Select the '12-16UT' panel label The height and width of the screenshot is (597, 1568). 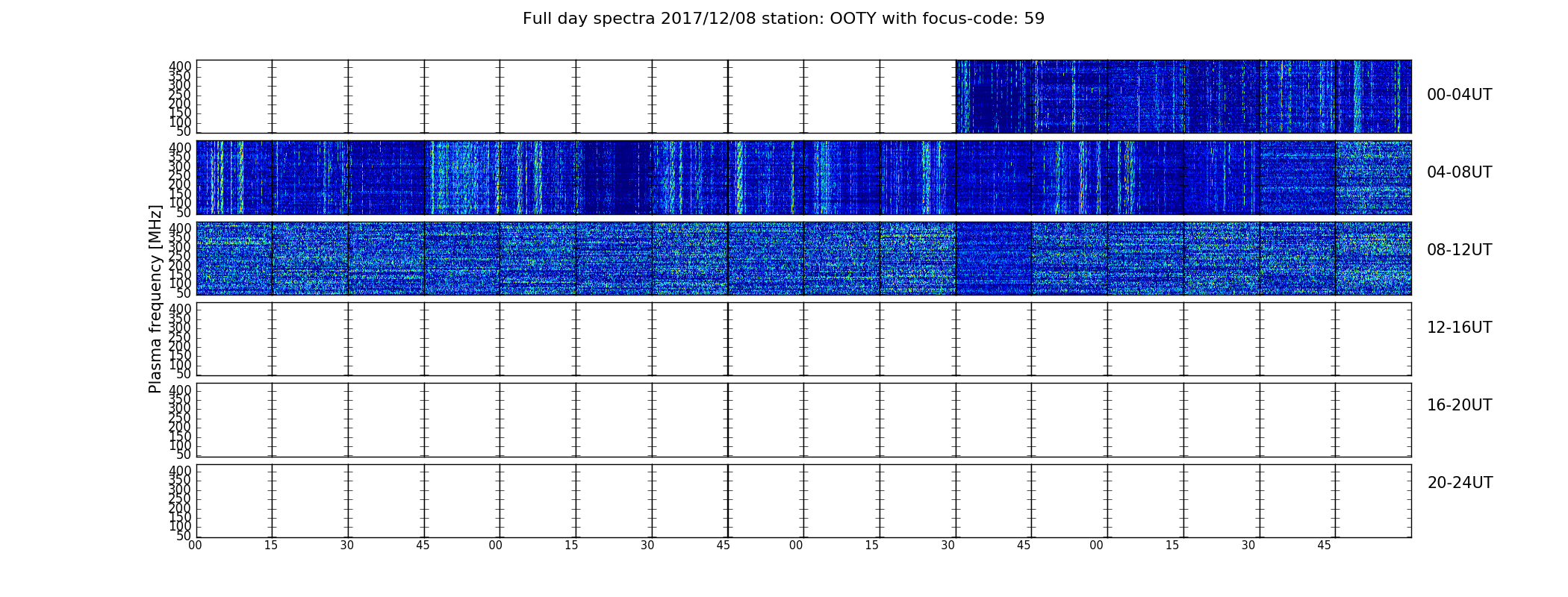click(x=1460, y=328)
